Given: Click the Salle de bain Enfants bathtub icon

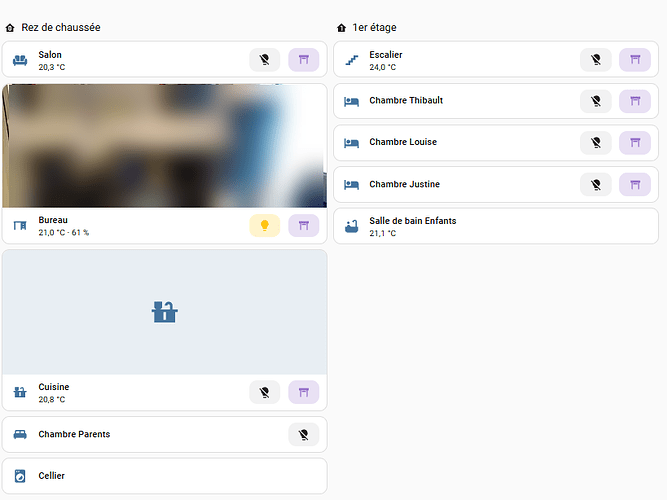Looking at the screenshot, I should (x=351, y=226).
